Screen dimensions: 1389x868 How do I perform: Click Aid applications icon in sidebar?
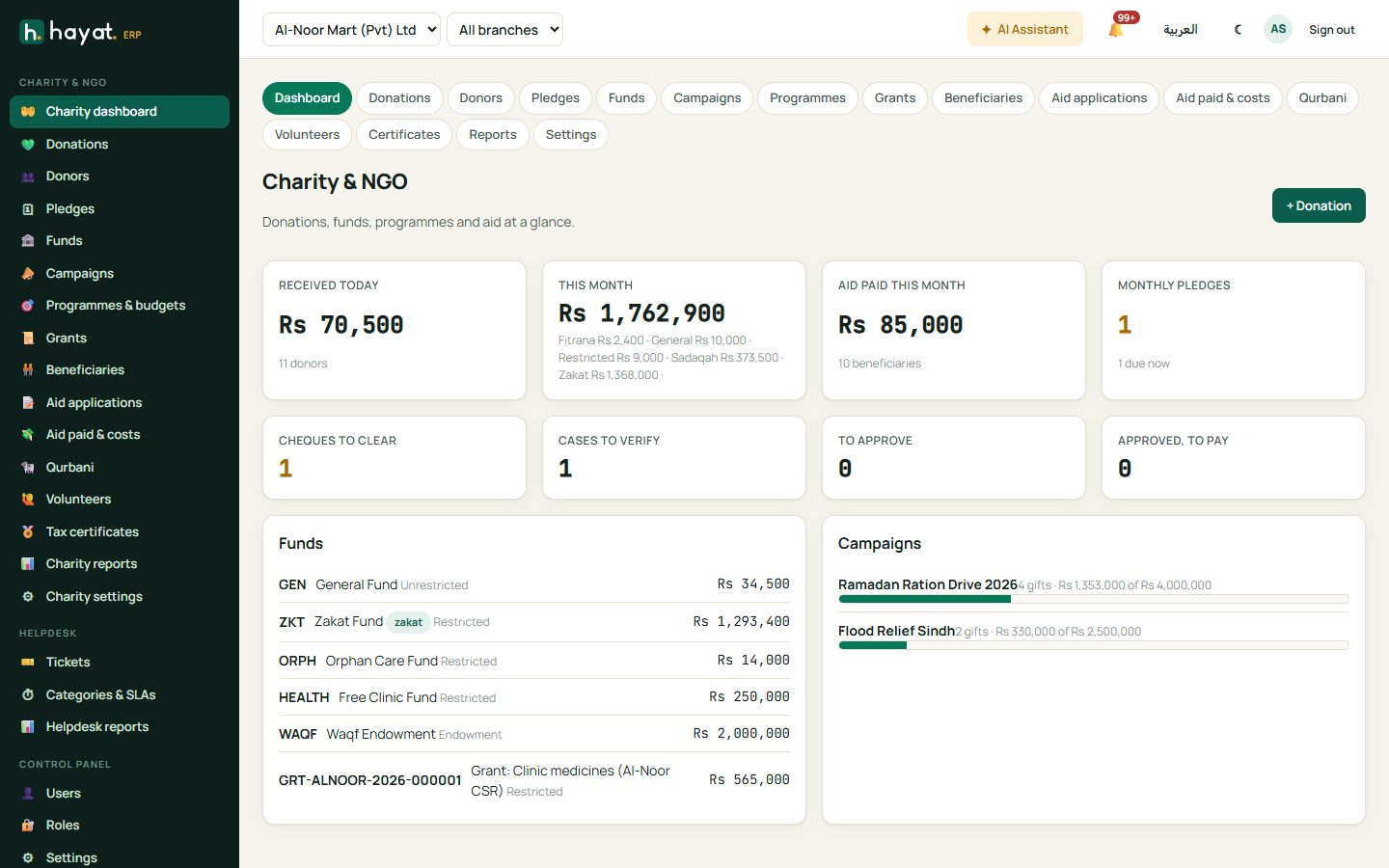pos(28,403)
